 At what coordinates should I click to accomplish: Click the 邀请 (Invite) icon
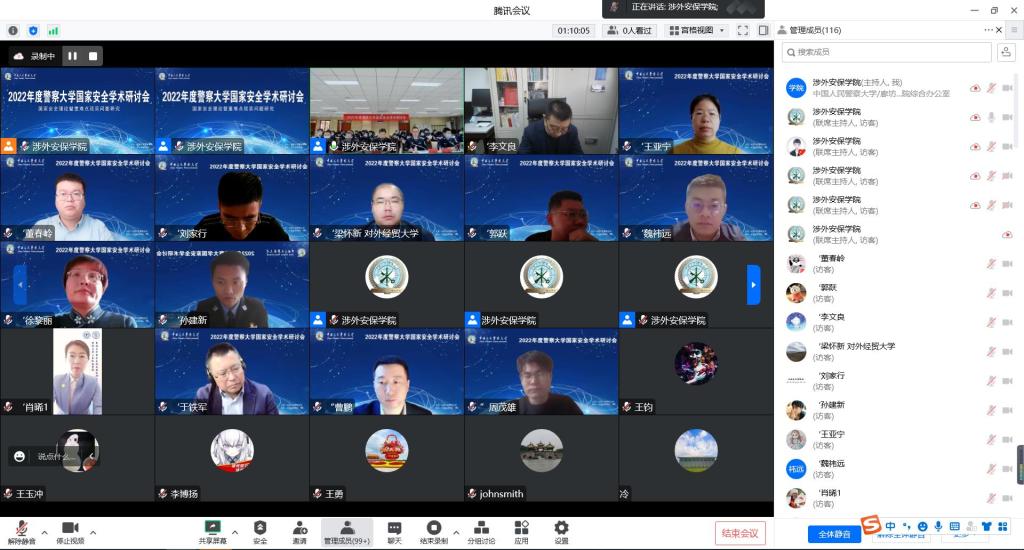[299, 531]
